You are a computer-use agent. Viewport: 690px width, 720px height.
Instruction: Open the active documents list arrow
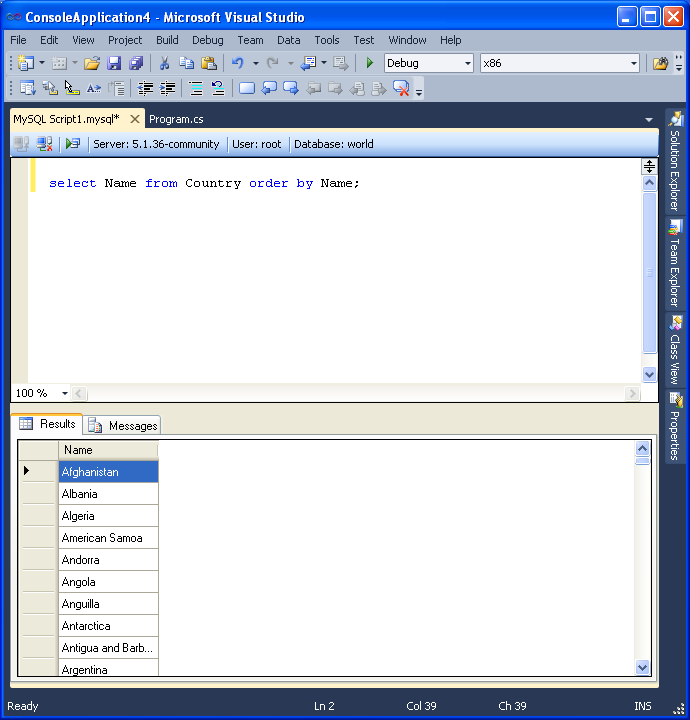click(x=648, y=120)
